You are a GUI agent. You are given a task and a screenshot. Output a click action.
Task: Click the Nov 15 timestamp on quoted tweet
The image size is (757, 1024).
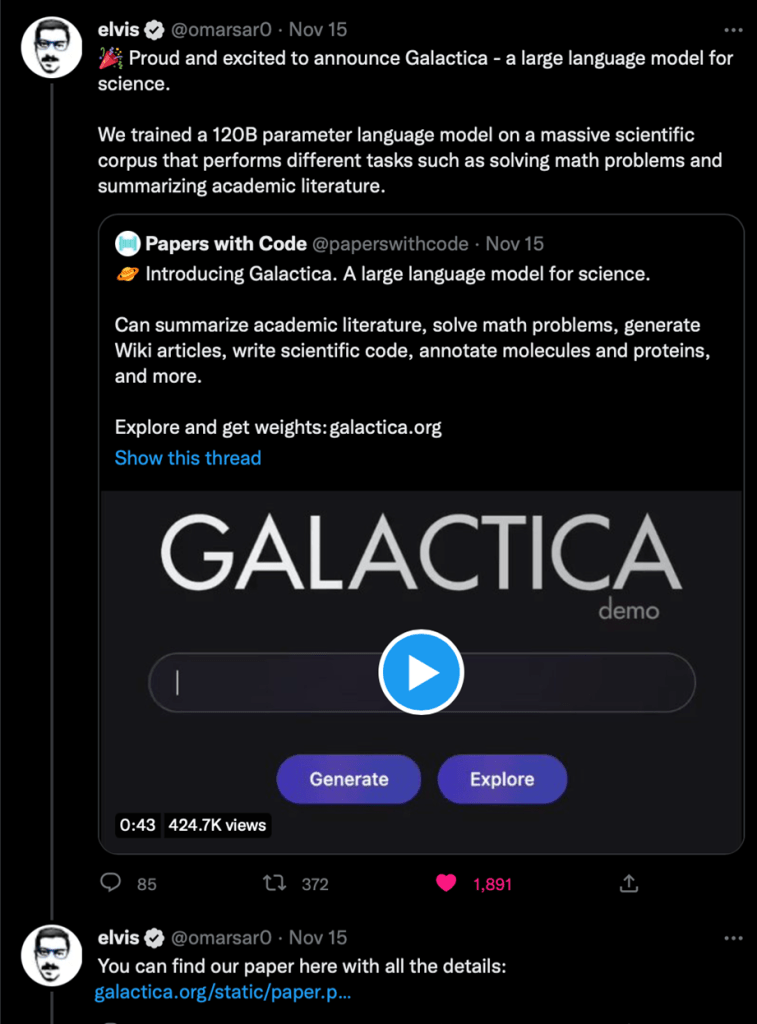[x=515, y=243]
